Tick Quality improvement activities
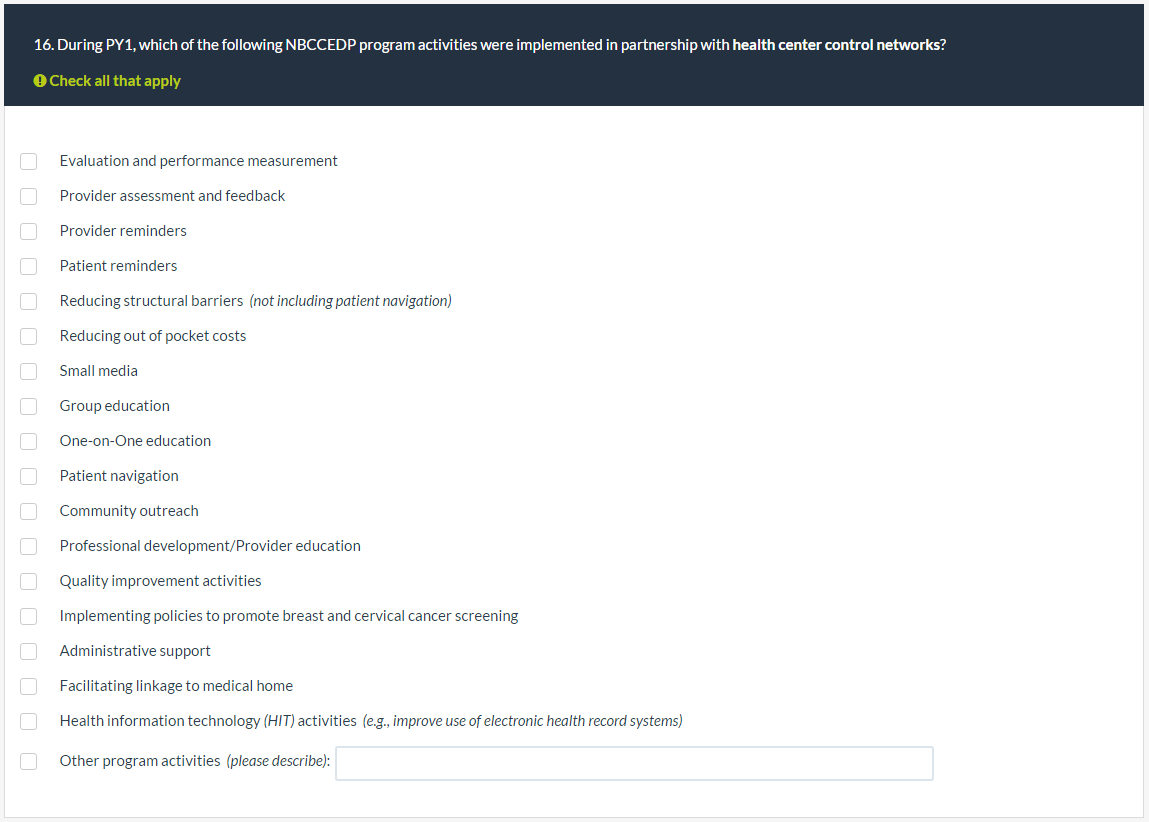This screenshot has width=1149, height=822. [x=29, y=581]
